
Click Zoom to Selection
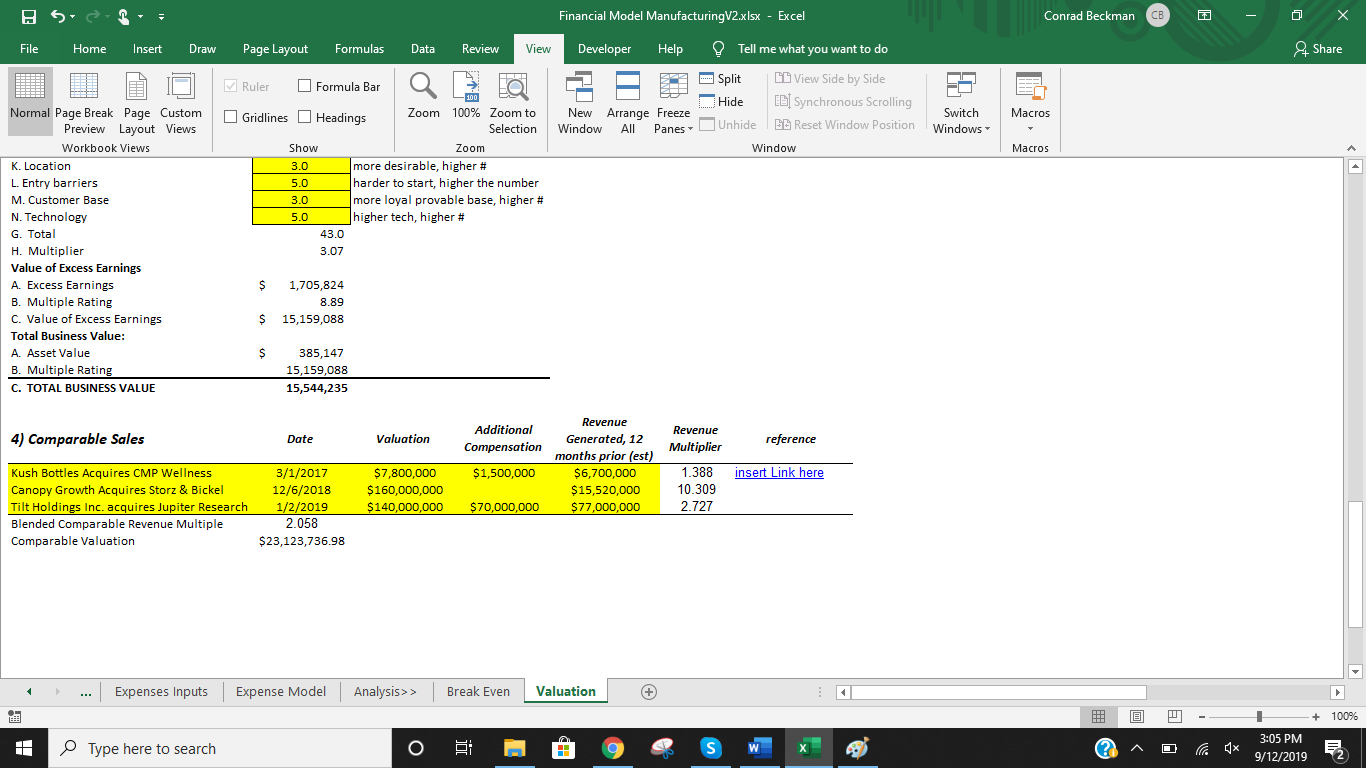tap(513, 102)
